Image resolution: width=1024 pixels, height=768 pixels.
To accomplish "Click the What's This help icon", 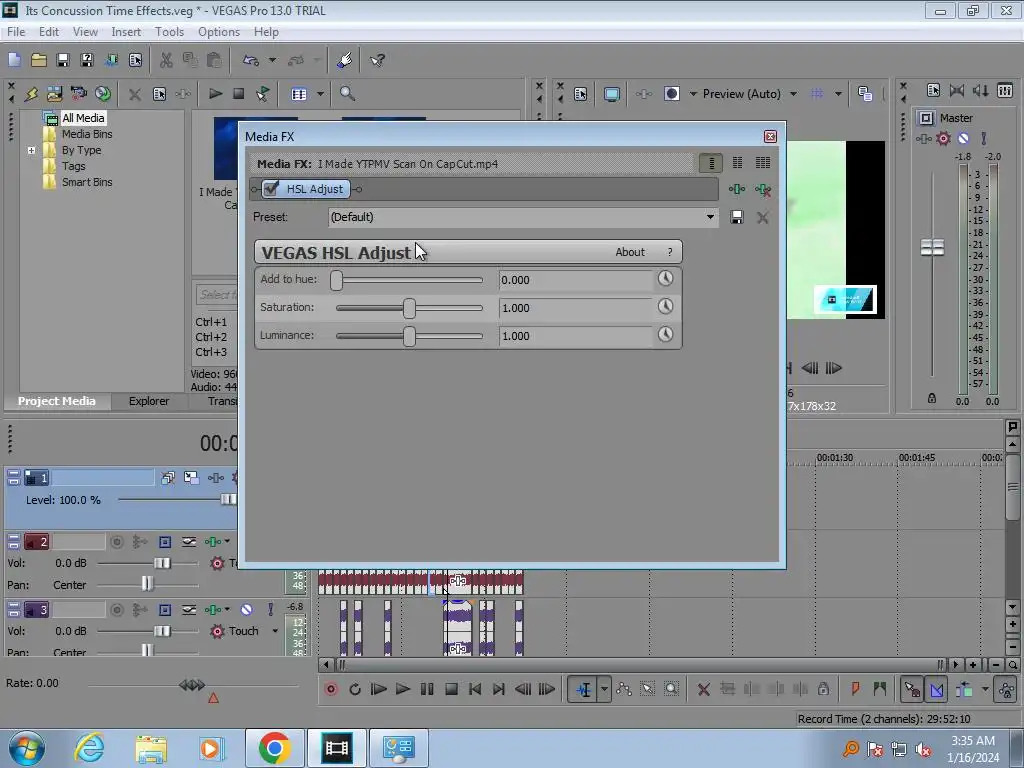I will [x=377, y=60].
